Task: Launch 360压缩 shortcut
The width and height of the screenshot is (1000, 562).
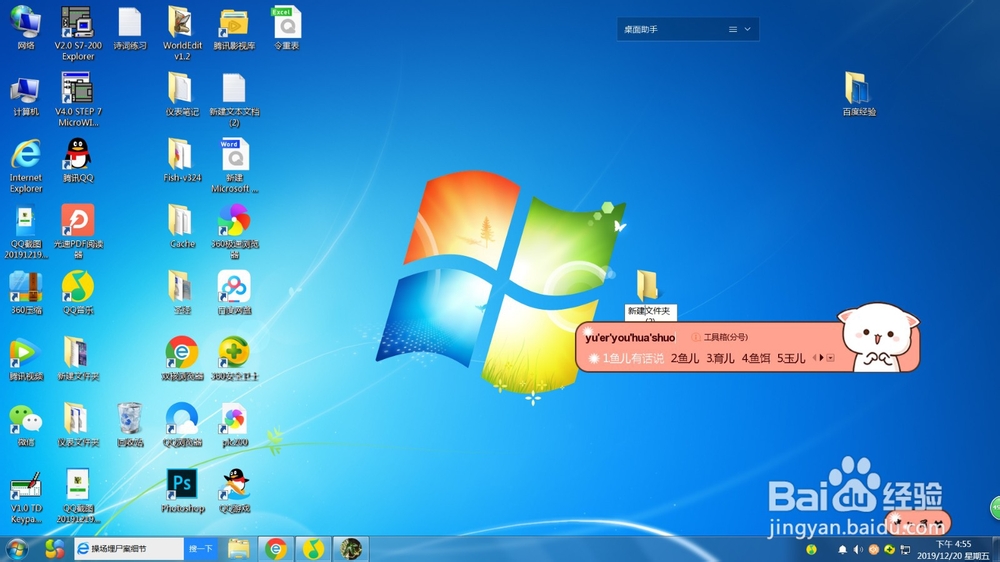Action: [26, 293]
